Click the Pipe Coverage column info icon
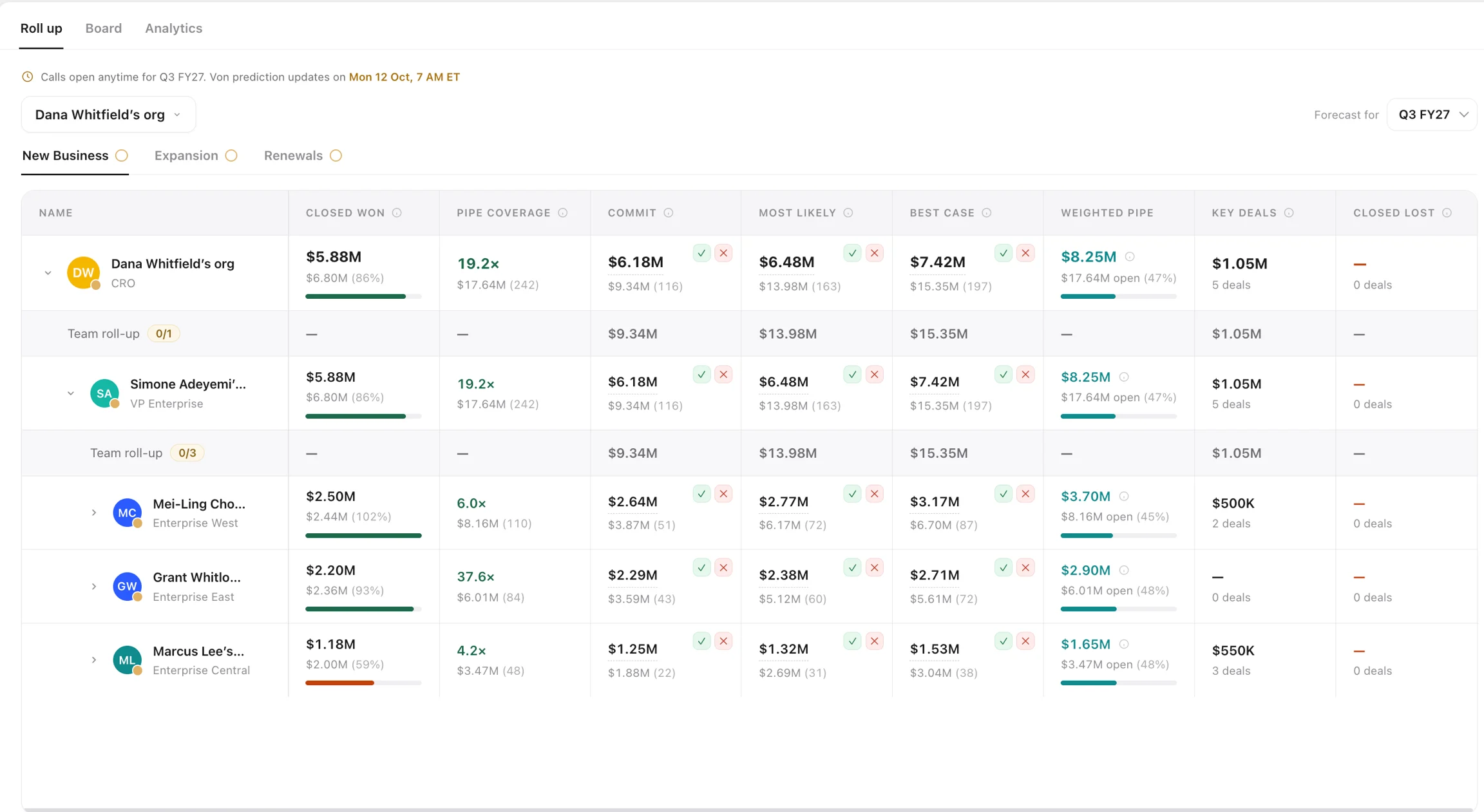This screenshot has width=1484, height=812. point(563,213)
